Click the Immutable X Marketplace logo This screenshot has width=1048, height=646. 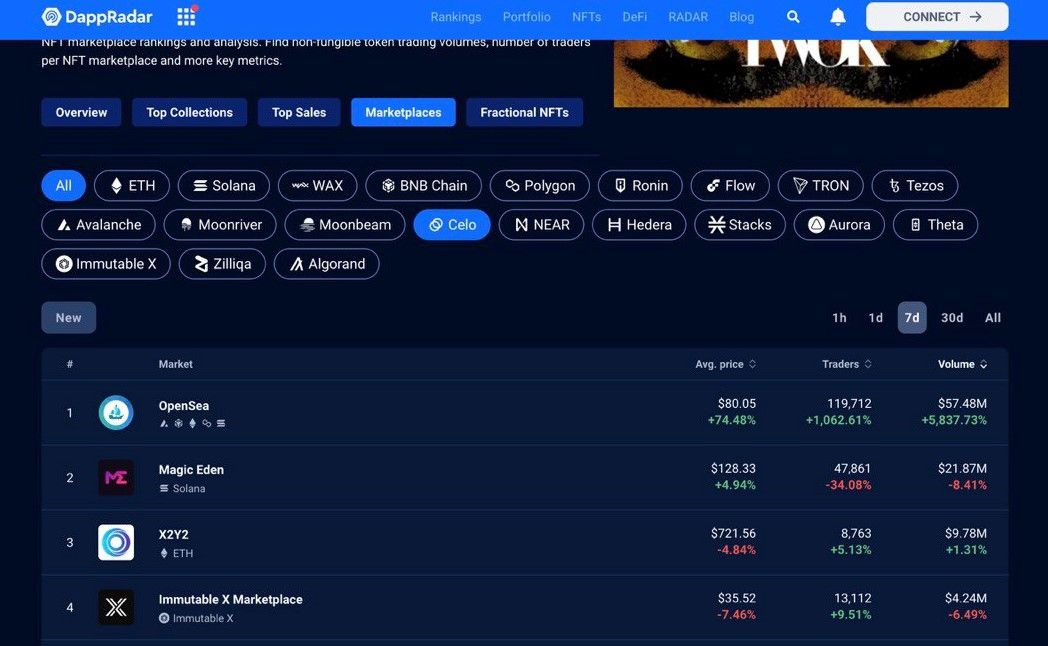point(116,607)
